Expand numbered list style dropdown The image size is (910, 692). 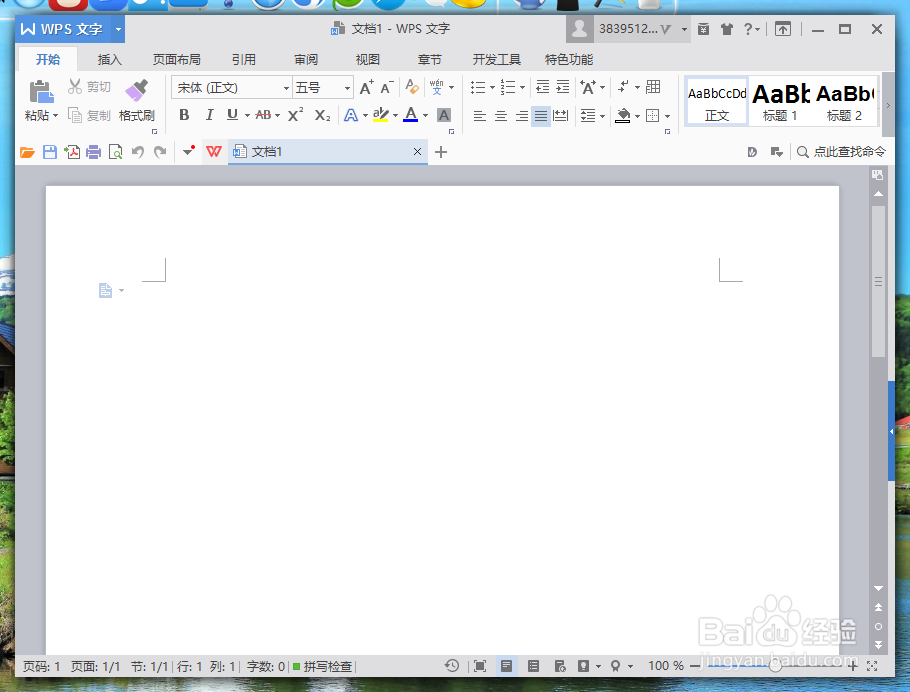pos(522,88)
